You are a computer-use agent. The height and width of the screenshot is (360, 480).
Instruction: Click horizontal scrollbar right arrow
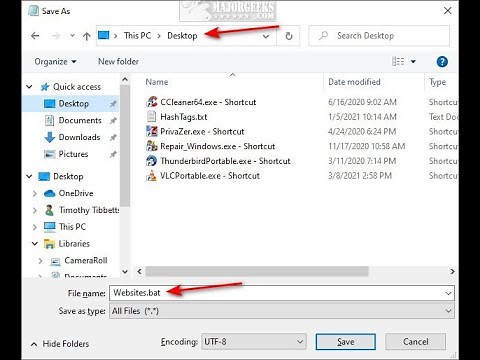click(452, 271)
